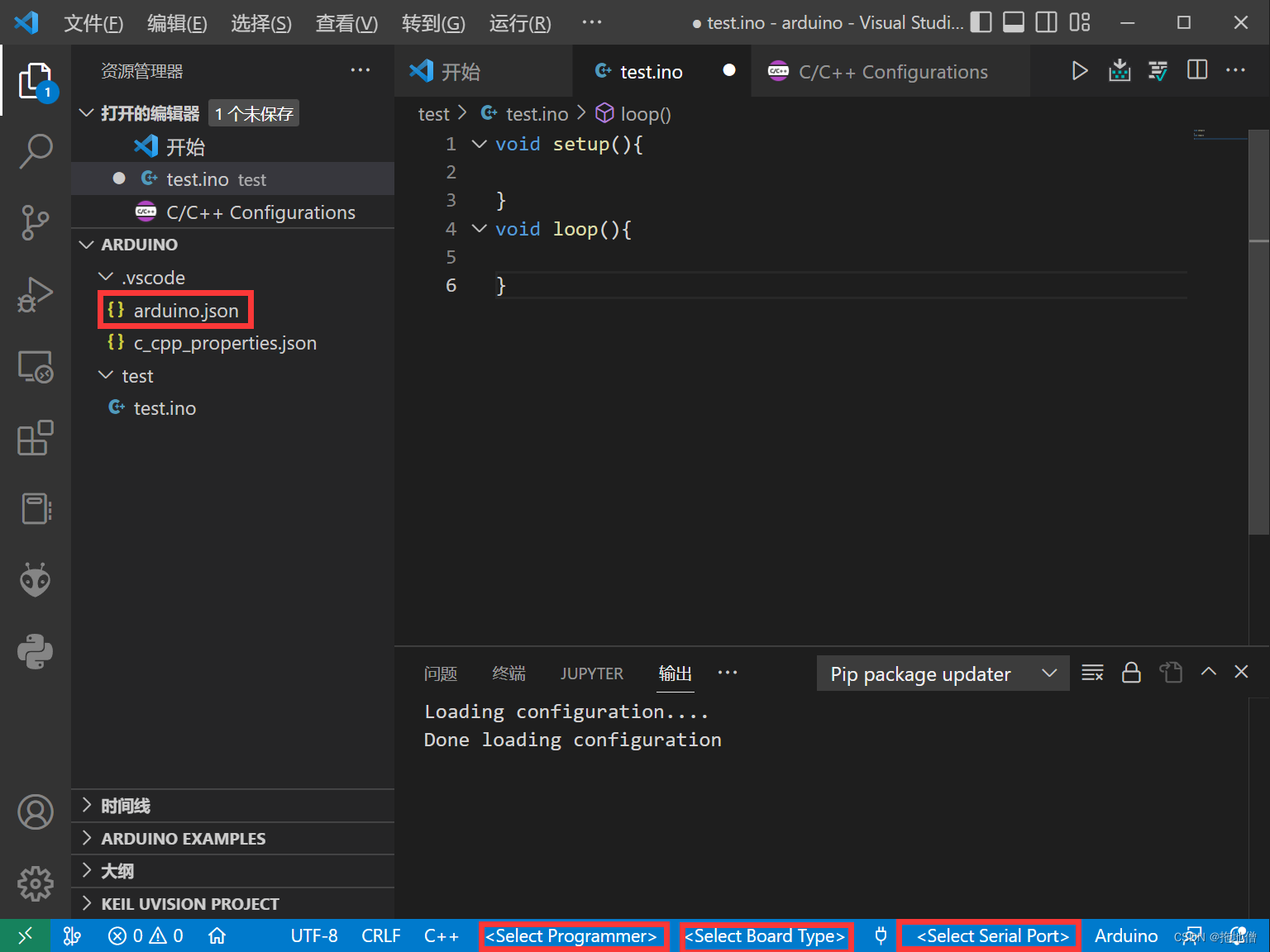Change UTF-8 file encoding
The image size is (1270, 952).
(314, 935)
